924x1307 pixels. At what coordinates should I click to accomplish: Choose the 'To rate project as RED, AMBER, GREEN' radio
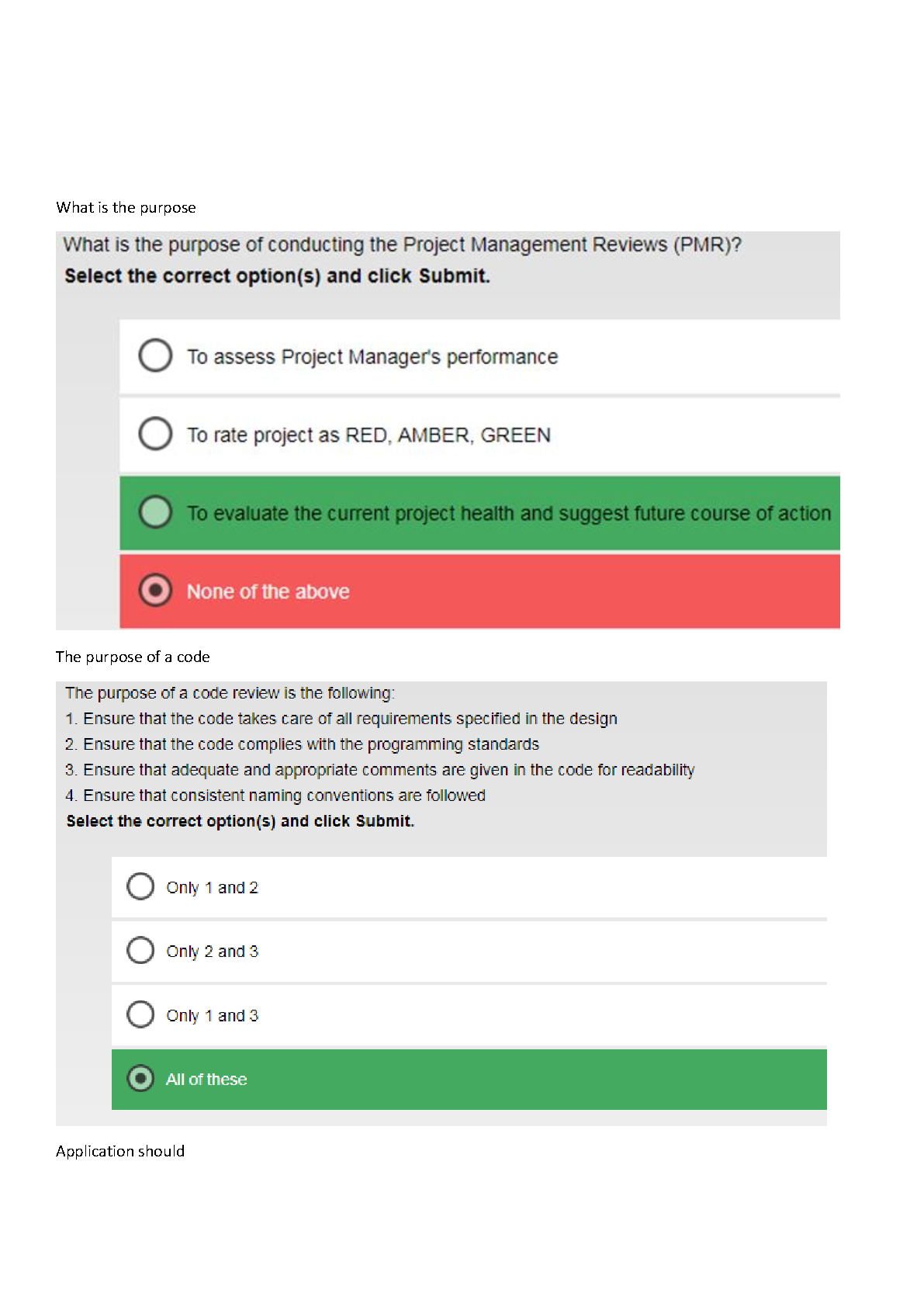155,433
